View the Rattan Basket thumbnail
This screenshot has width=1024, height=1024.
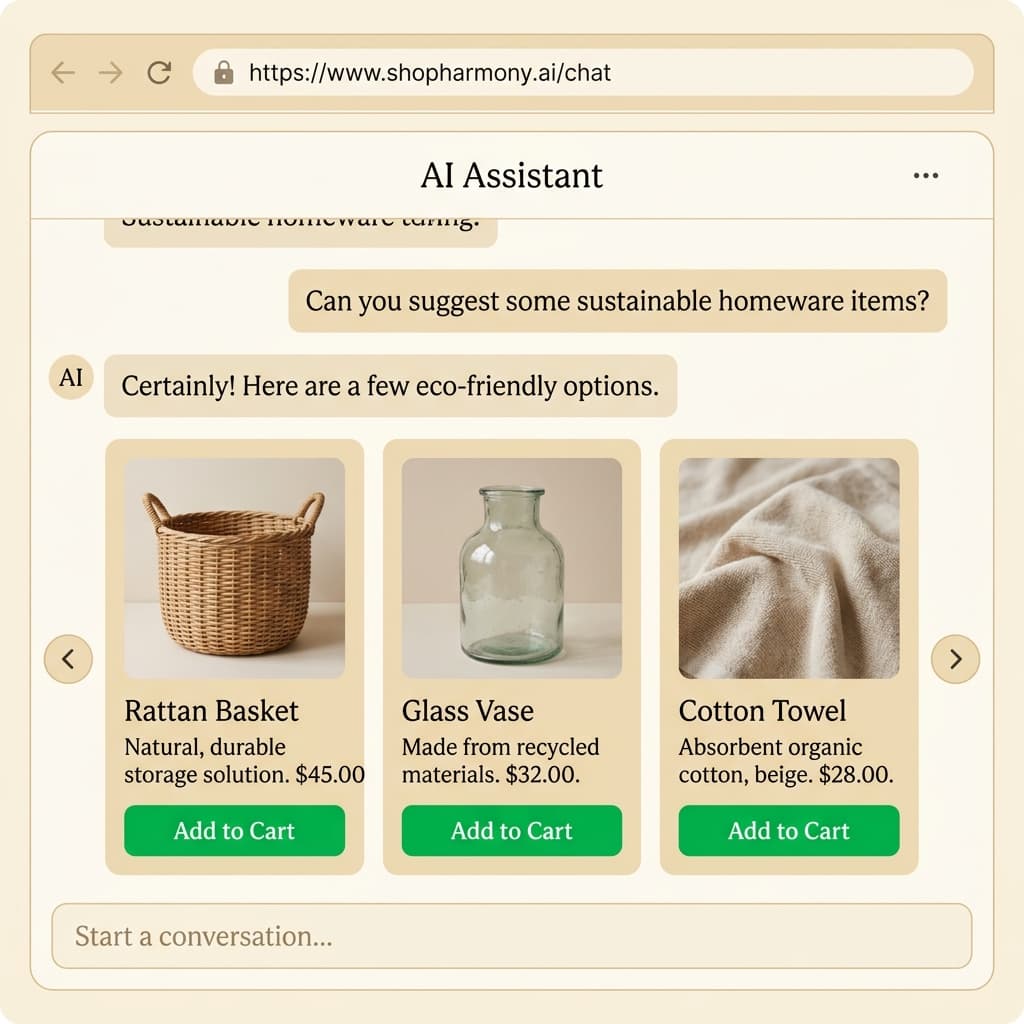click(234, 568)
